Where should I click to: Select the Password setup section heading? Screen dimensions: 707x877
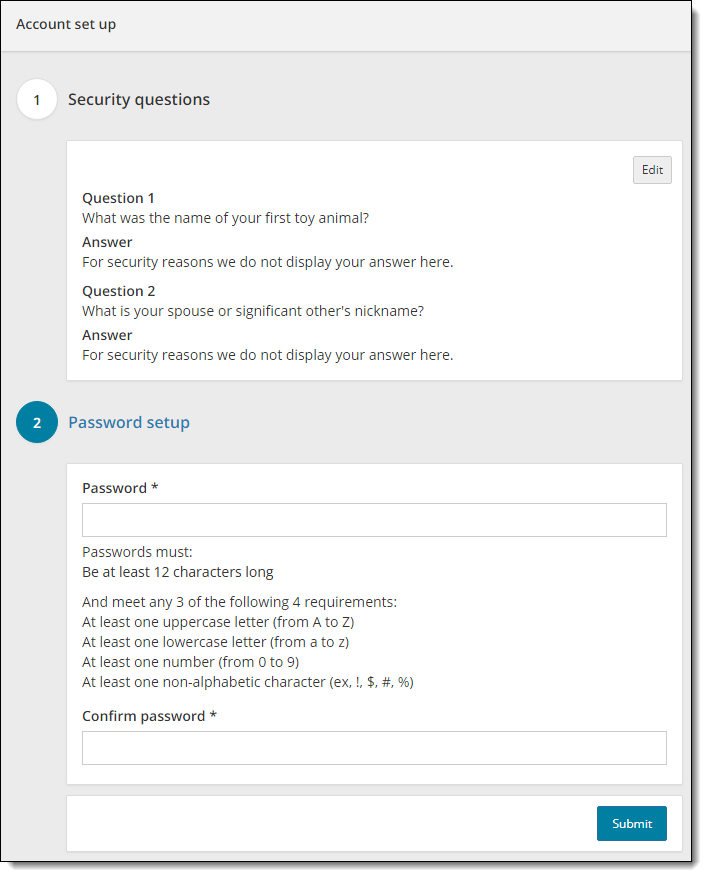128,422
